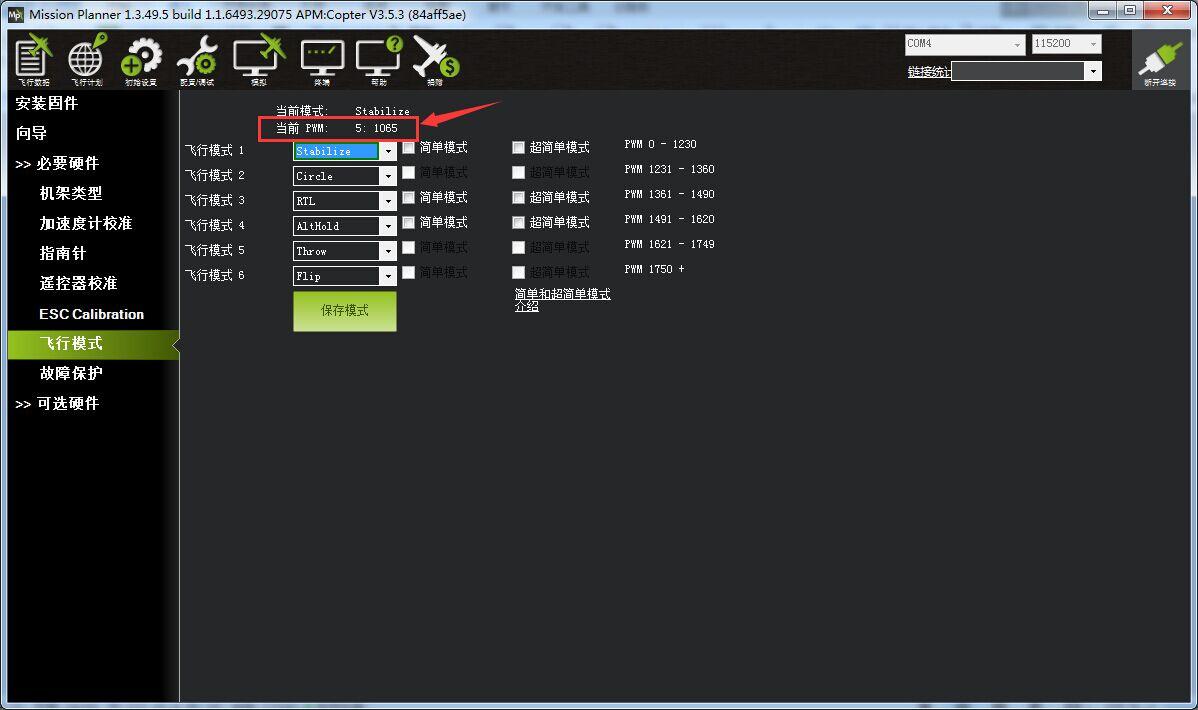The height and width of the screenshot is (710, 1198).
Task: Click the 保存模式 save button
Action: coord(345,311)
